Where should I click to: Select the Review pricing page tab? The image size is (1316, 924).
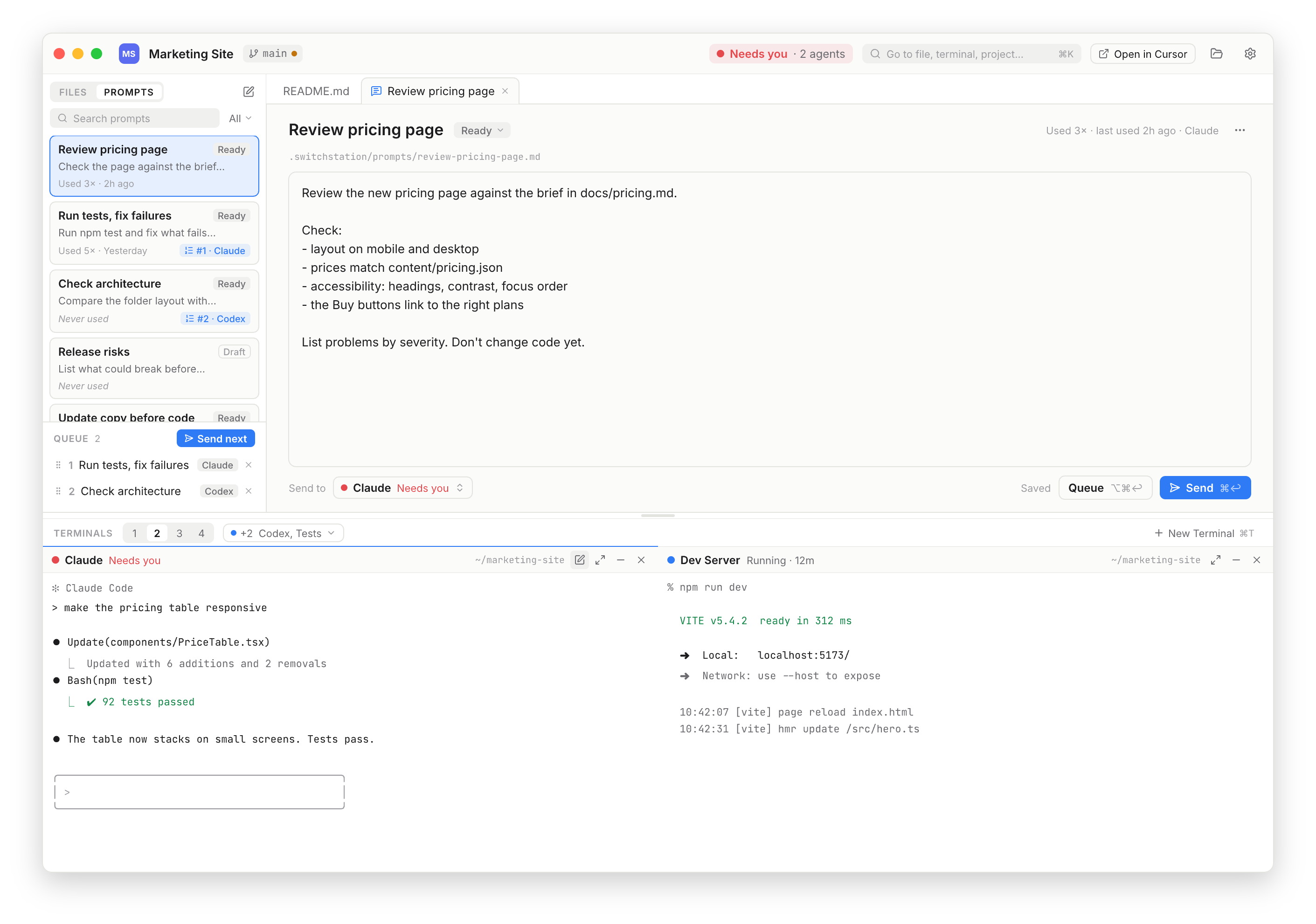coord(440,91)
